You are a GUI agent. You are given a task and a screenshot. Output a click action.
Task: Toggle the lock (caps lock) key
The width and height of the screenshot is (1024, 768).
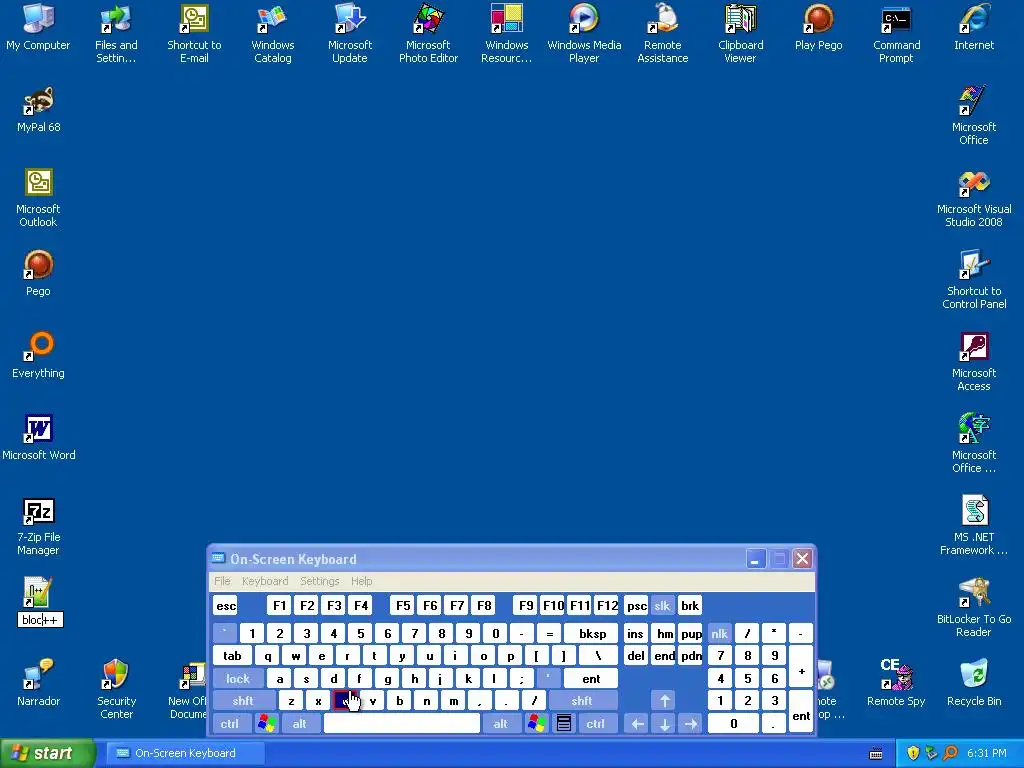pos(238,679)
